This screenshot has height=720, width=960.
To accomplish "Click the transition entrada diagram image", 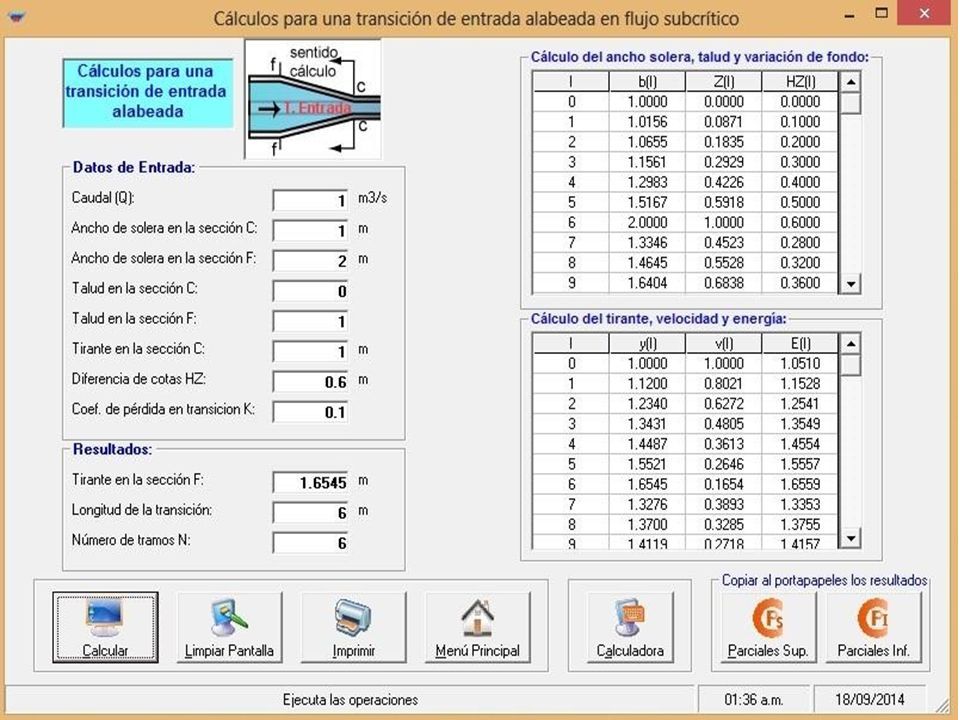I will point(313,99).
